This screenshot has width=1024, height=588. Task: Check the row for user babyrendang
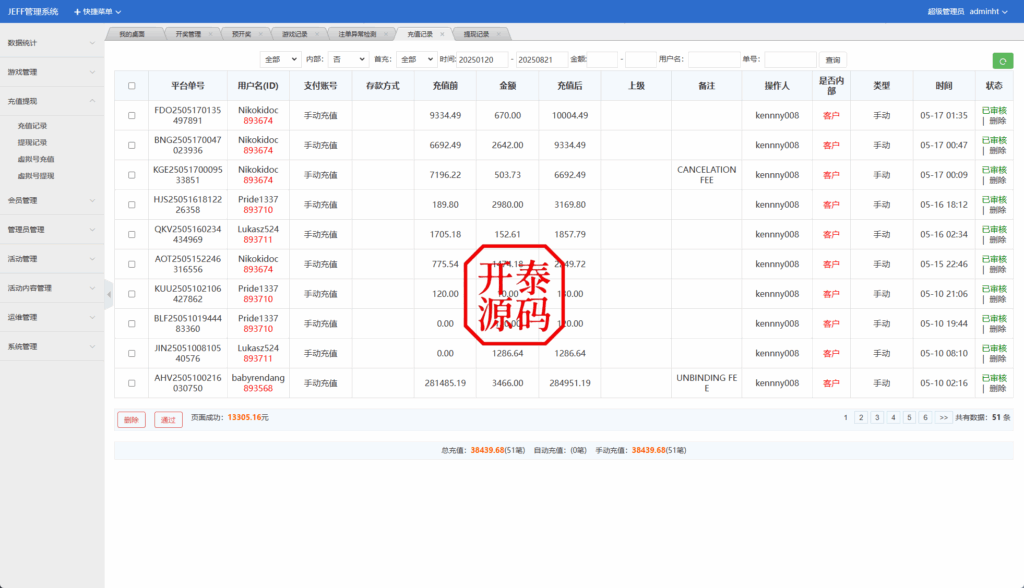(x=131, y=382)
